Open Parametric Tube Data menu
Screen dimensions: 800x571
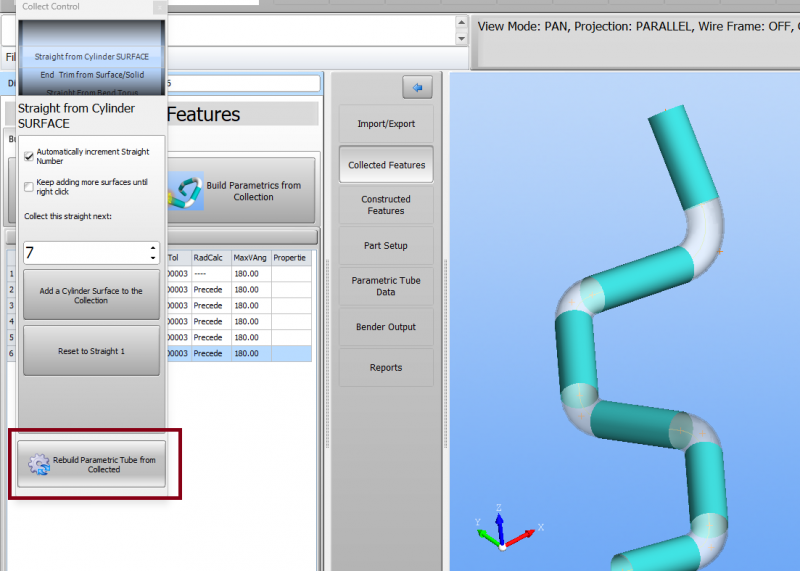point(386,286)
